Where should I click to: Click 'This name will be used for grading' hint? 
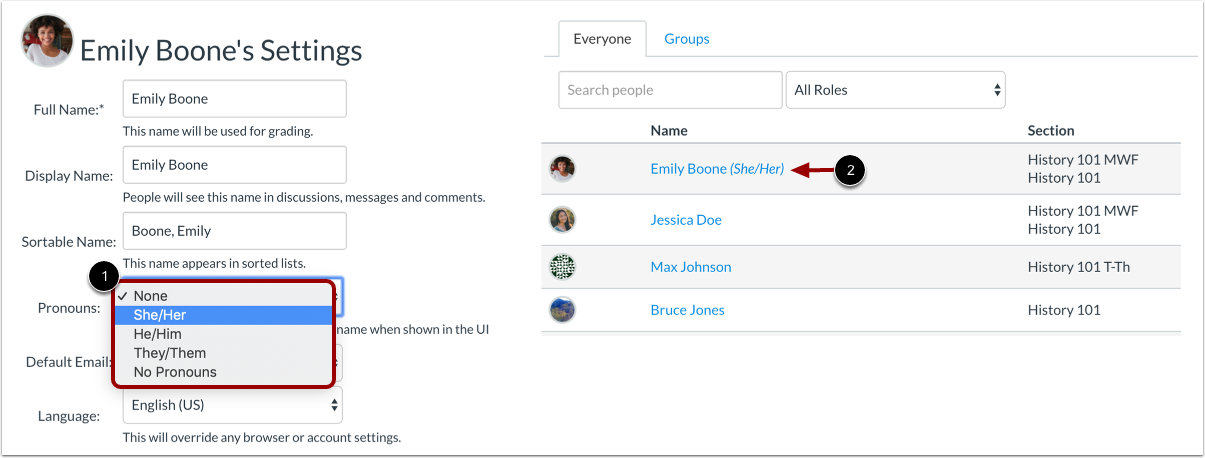(x=217, y=131)
